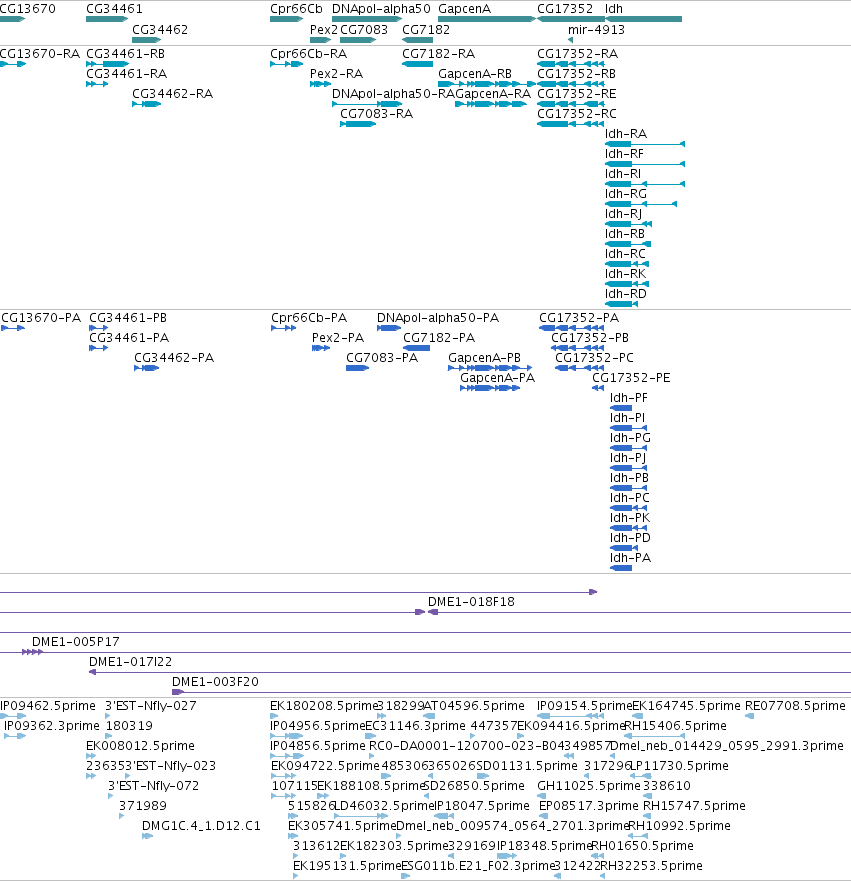The image size is (851, 881).
Task: Open the Idh-RD transcript
Action: pyautogui.click(x=626, y=294)
